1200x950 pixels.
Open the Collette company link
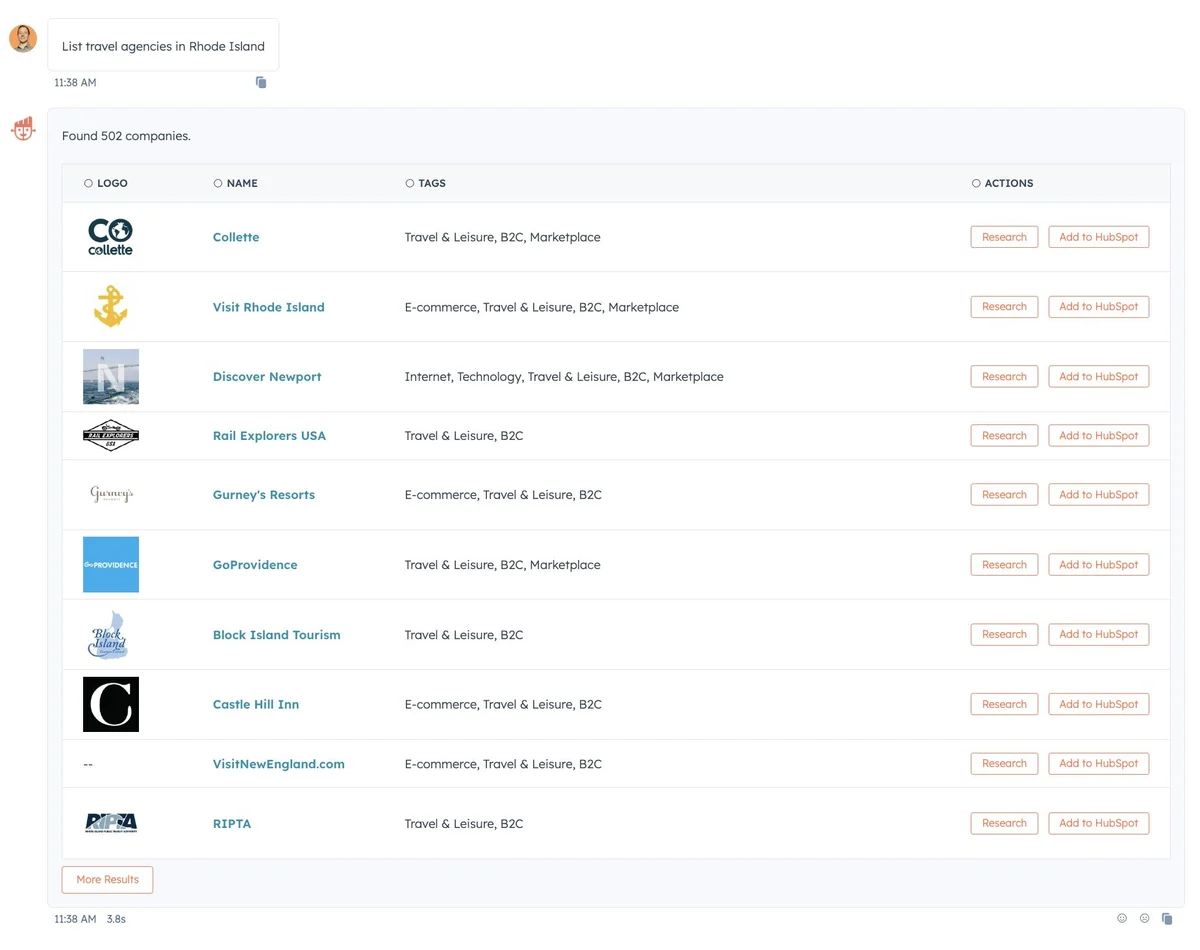pyautogui.click(x=236, y=237)
